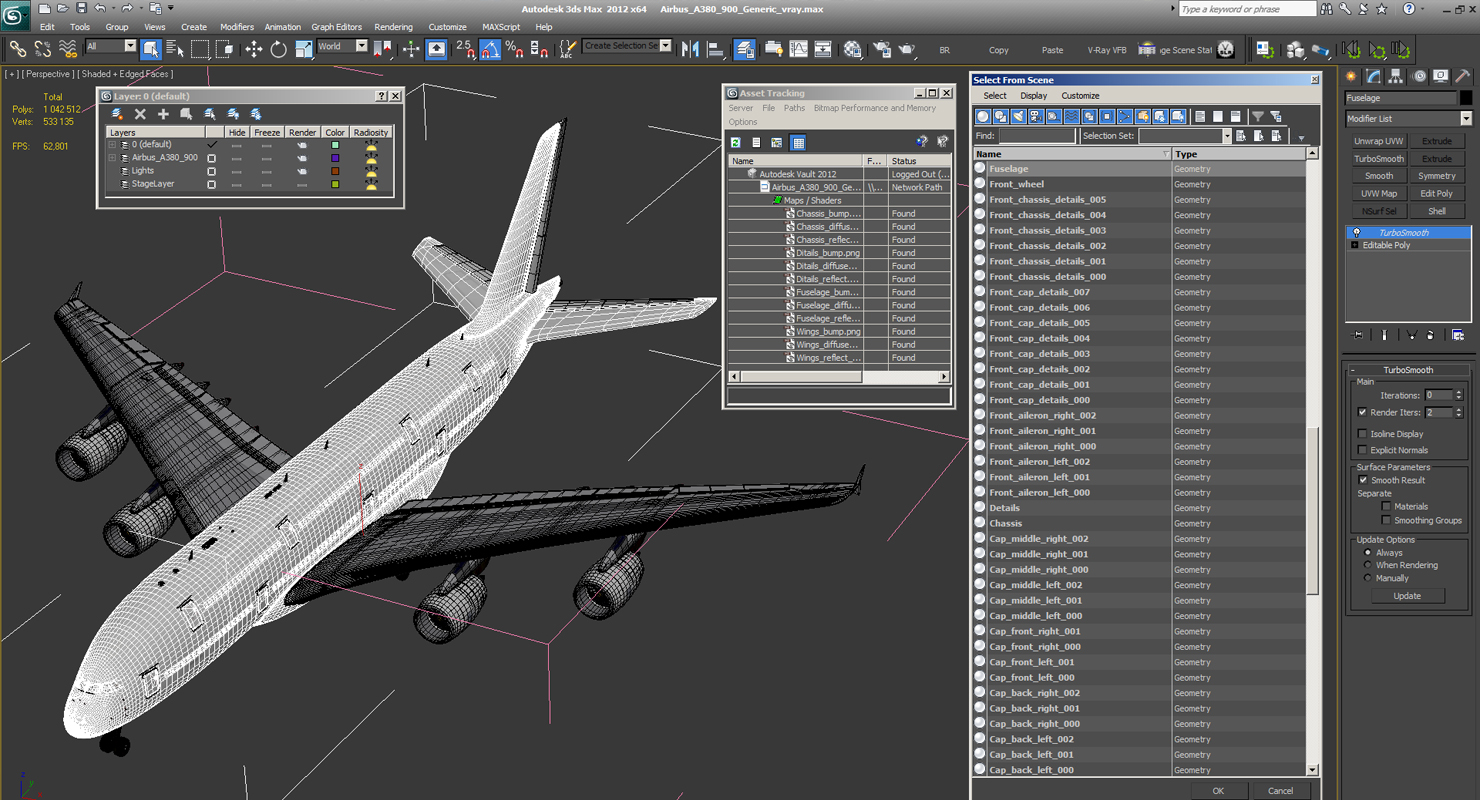Click the Edit Poly modifier button
Viewport: 1480px width, 800px height.
(x=1437, y=194)
